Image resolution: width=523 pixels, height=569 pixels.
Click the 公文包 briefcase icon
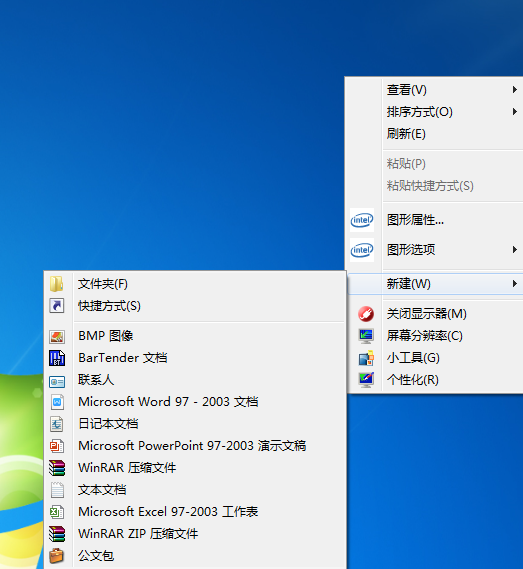click(x=57, y=556)
